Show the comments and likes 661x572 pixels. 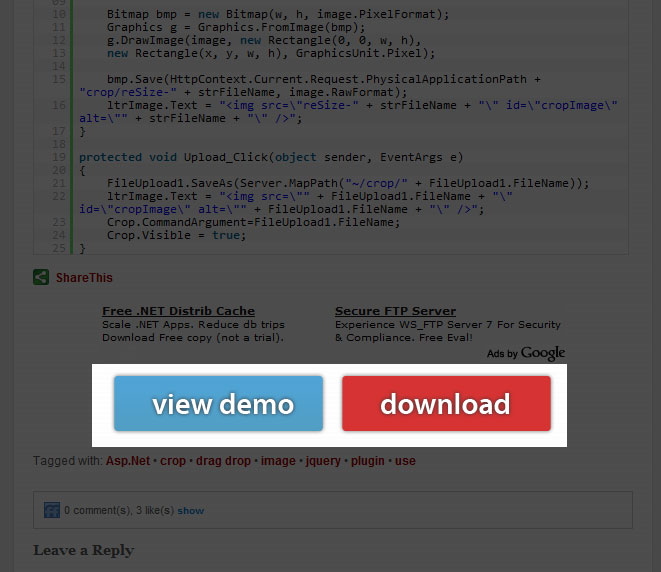coord(191,511)
